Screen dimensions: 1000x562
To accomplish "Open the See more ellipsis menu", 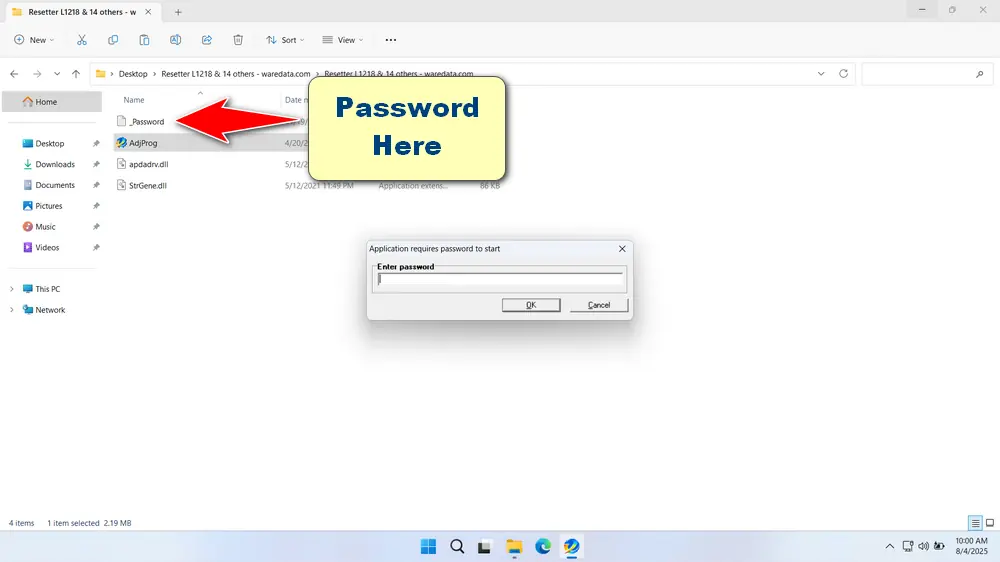I will point(391,40).
